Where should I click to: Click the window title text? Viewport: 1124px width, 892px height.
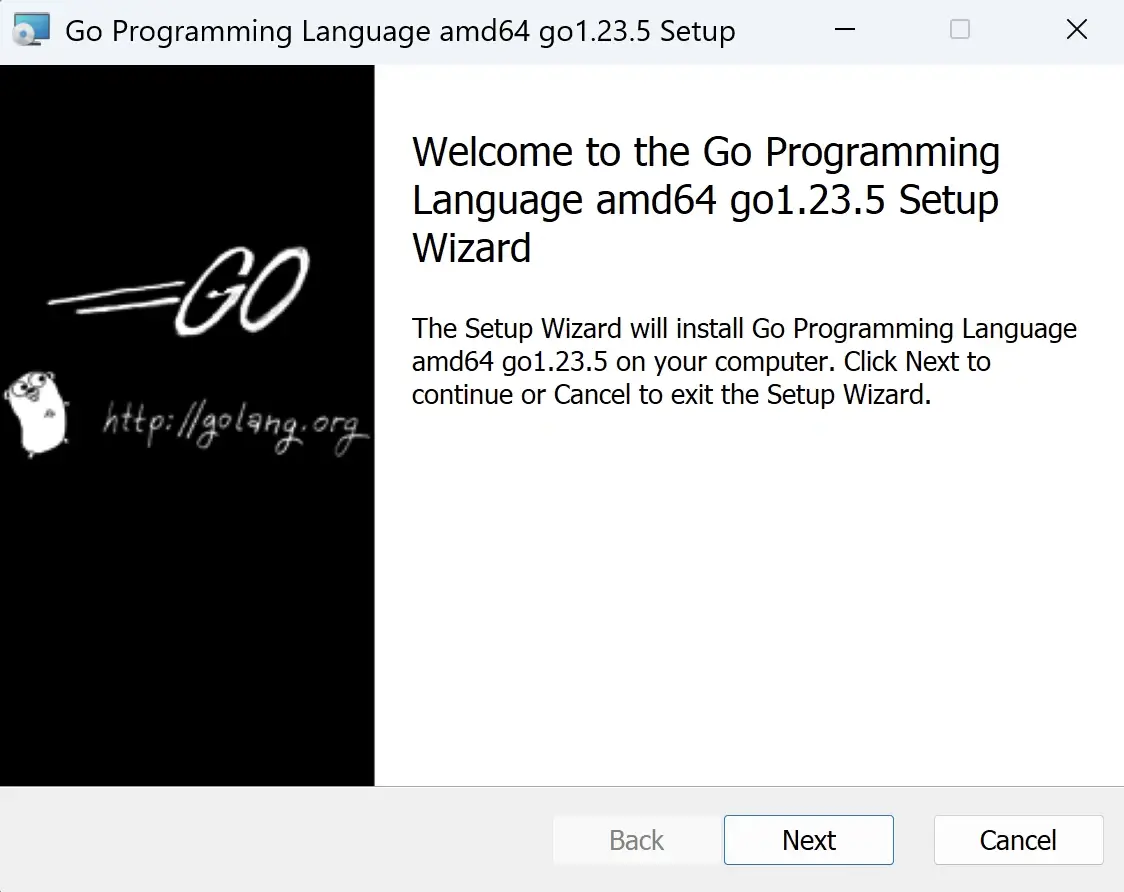coord(400,31)
